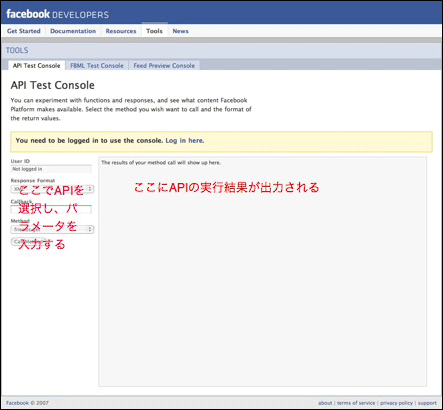Open the privacy policy footer link

pyautogui.click(x=396, y=403)
